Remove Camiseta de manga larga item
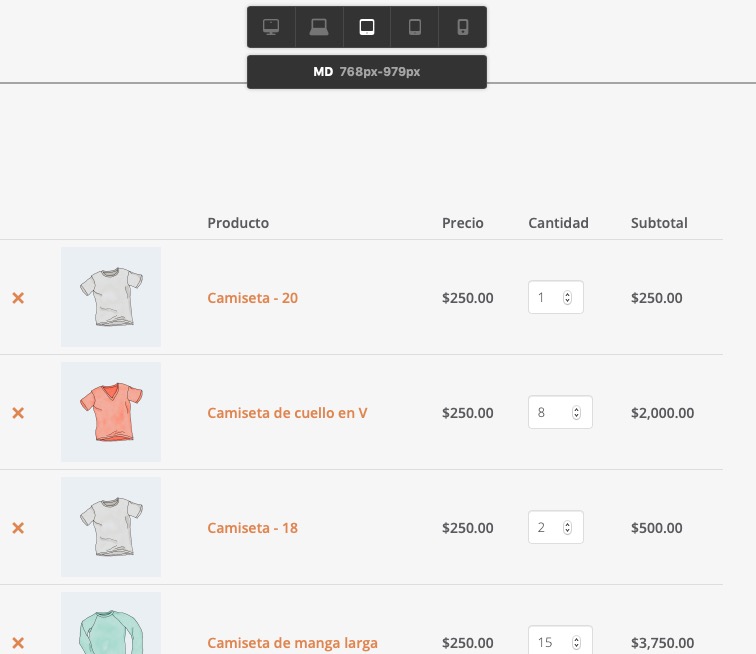Image resolution: width=756 pixels, height=654 pixels. click(x=18, y=643)
